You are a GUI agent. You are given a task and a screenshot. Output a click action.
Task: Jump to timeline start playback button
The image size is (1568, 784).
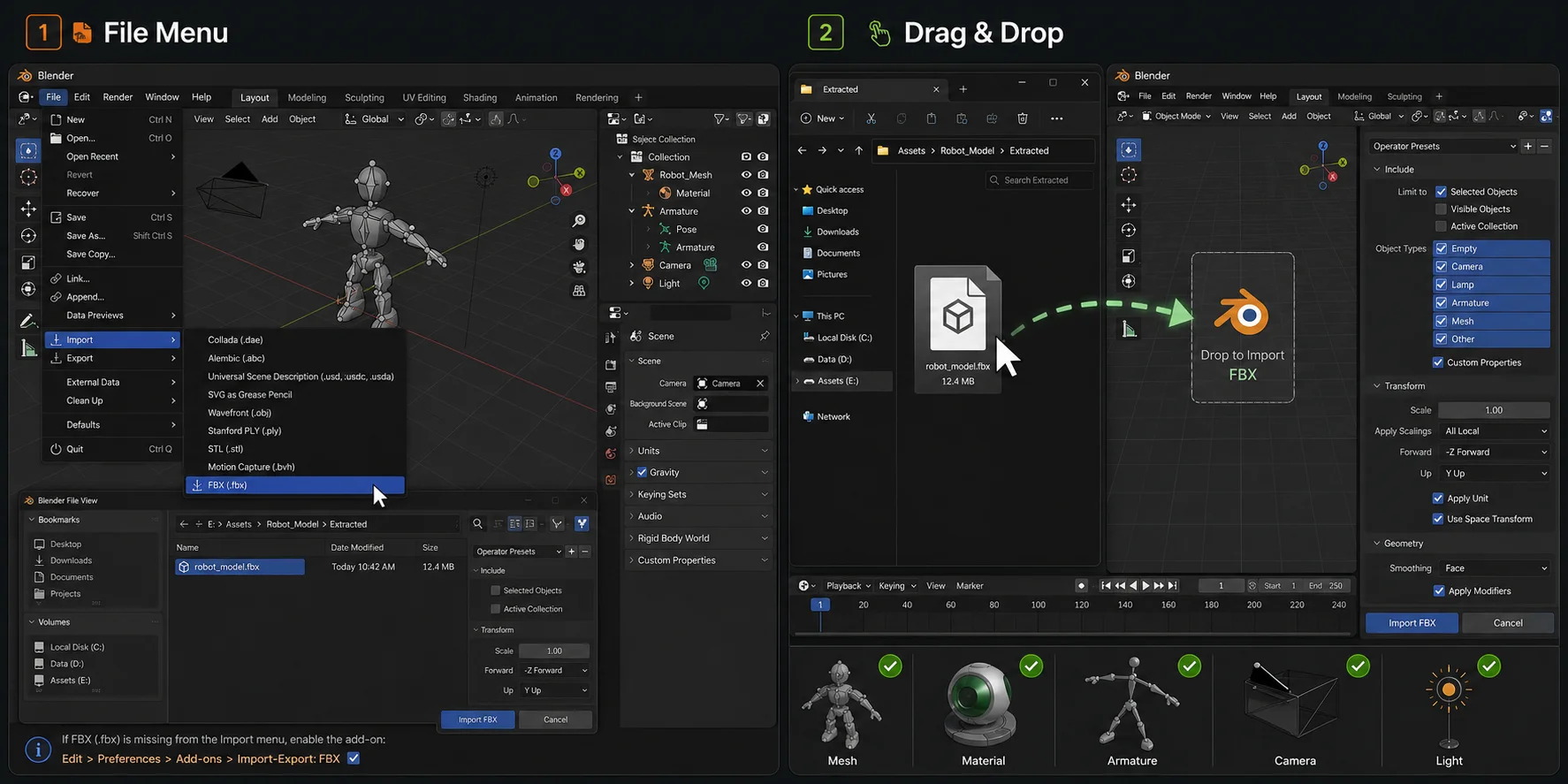click(x=1105, y=586)
